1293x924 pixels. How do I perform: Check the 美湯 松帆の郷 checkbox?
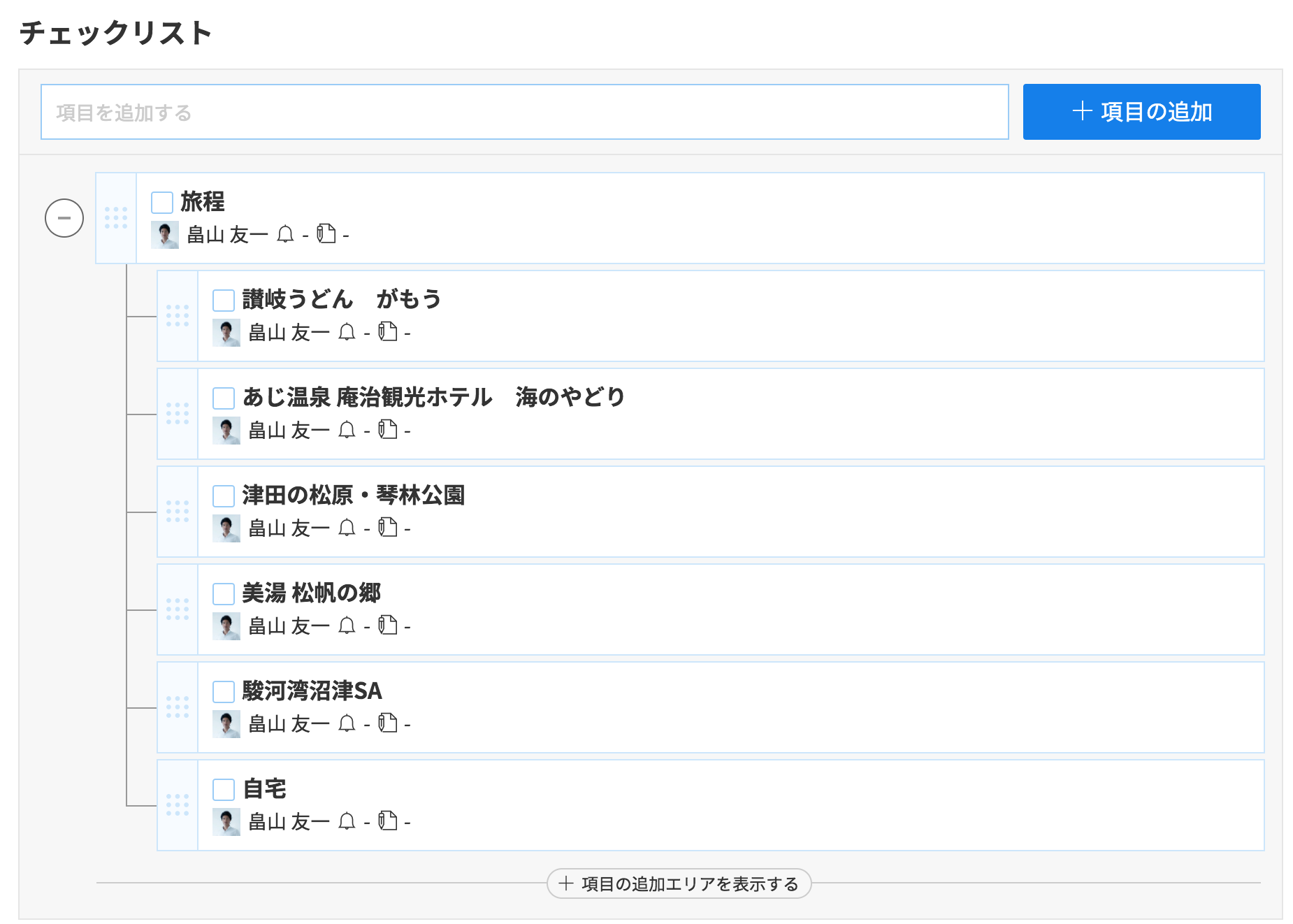point(224,593)
